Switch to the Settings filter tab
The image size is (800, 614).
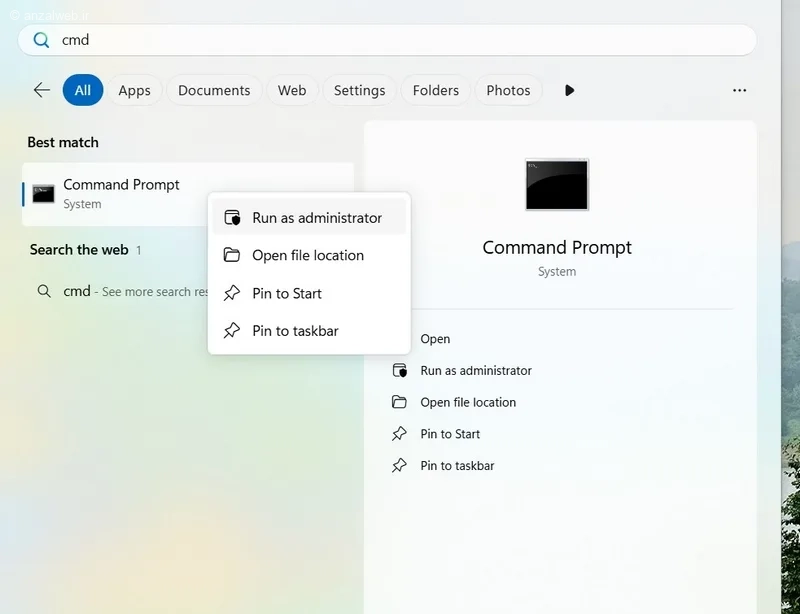359,90
